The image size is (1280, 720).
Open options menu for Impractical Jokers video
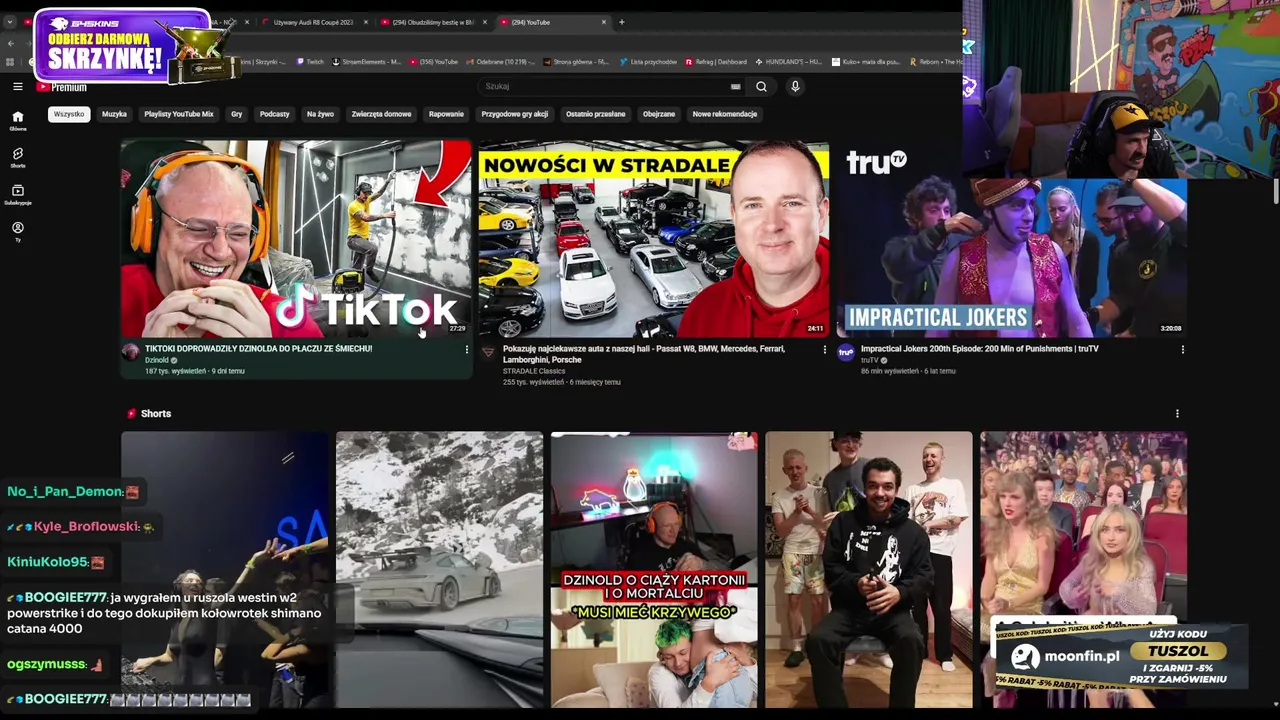pyautogui.click(x=1182, y=350)
